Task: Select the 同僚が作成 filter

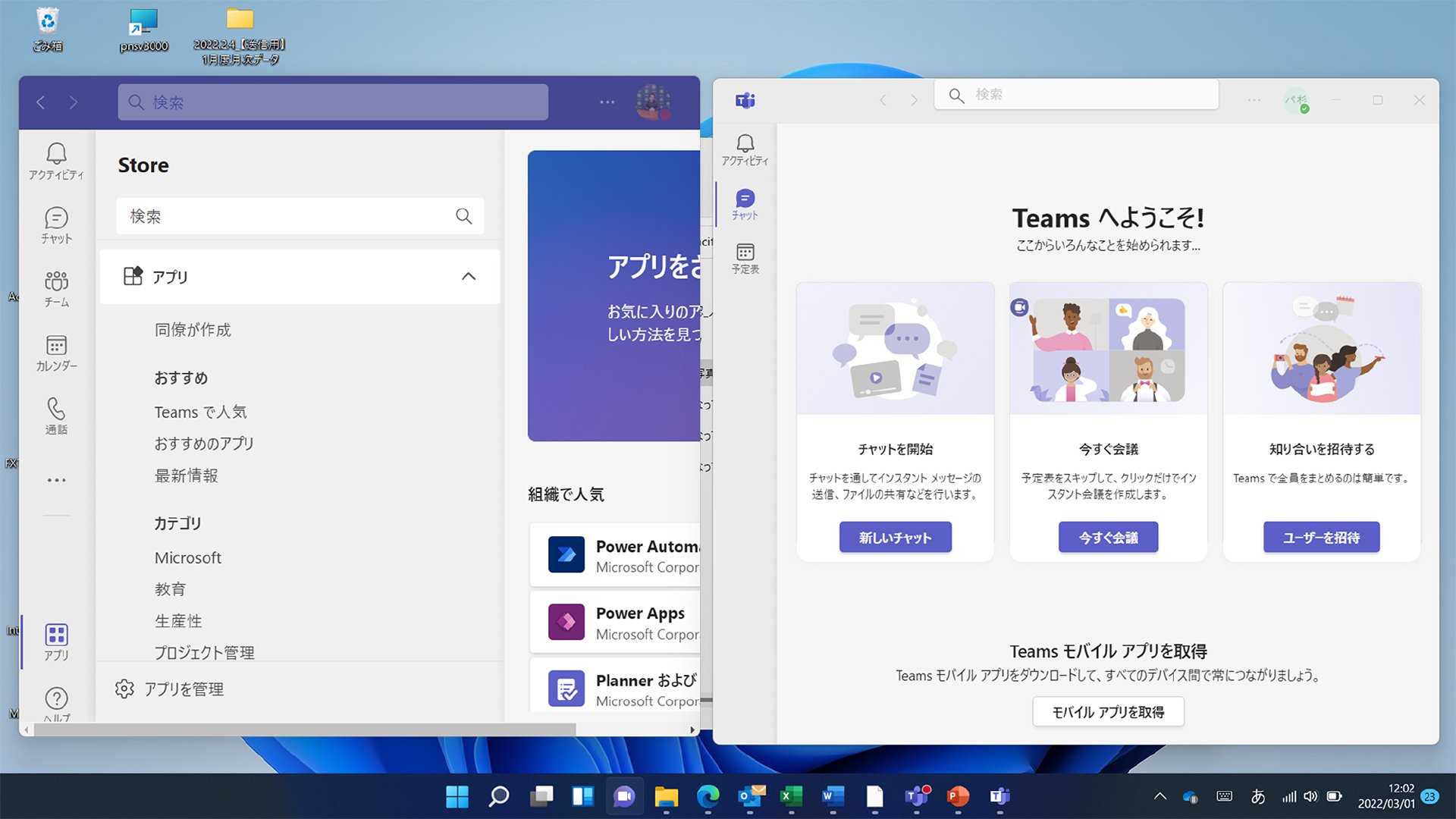Action: [193, 330]
